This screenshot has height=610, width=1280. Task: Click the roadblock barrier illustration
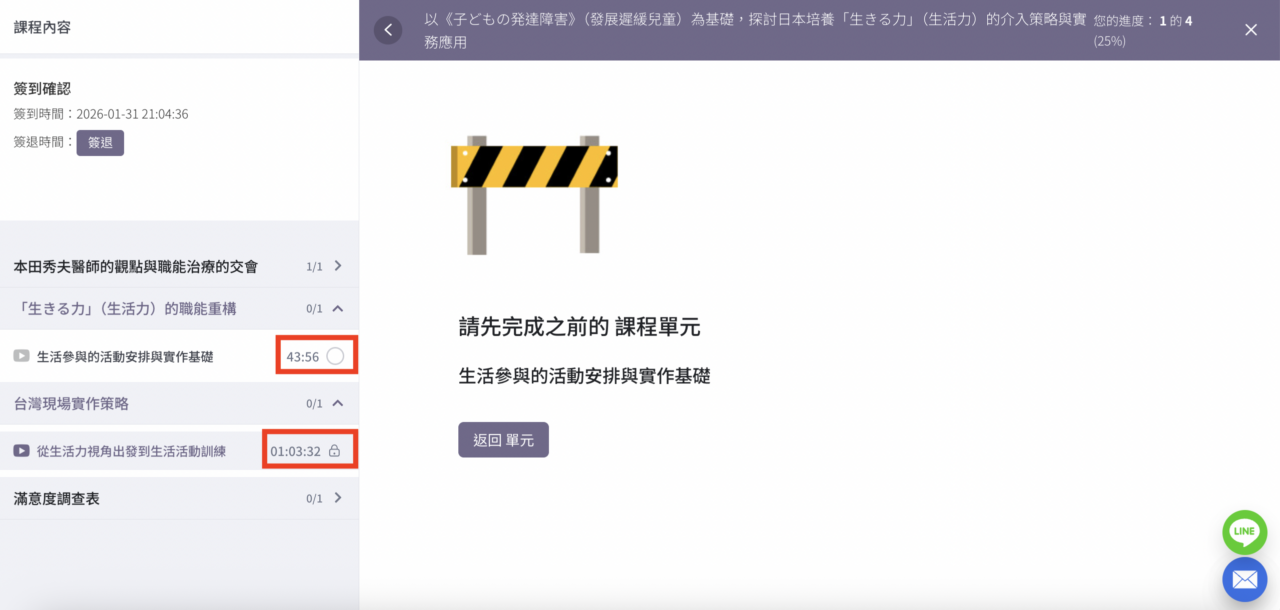click(534, 194)
